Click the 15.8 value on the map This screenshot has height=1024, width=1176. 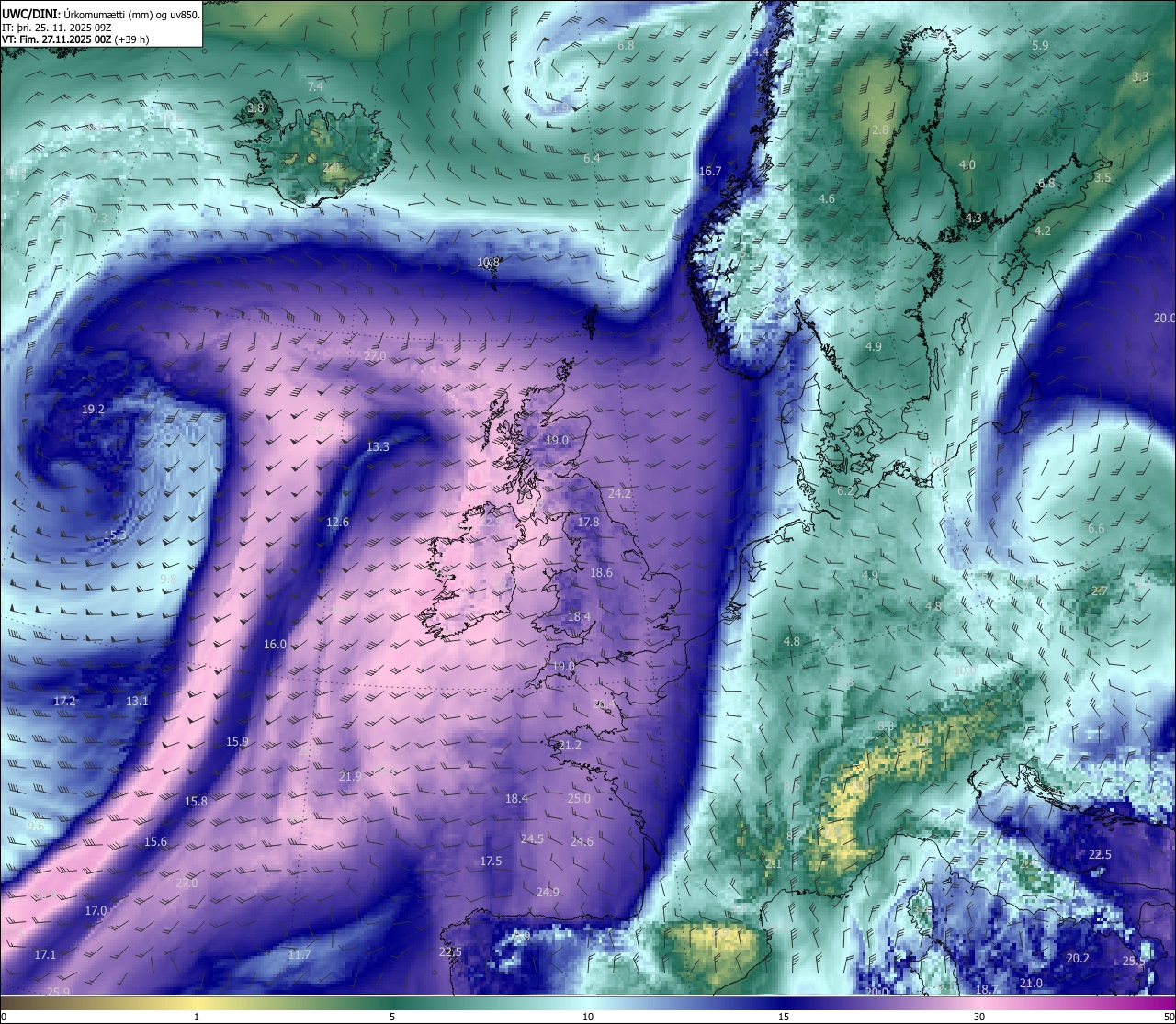[196, 802]
